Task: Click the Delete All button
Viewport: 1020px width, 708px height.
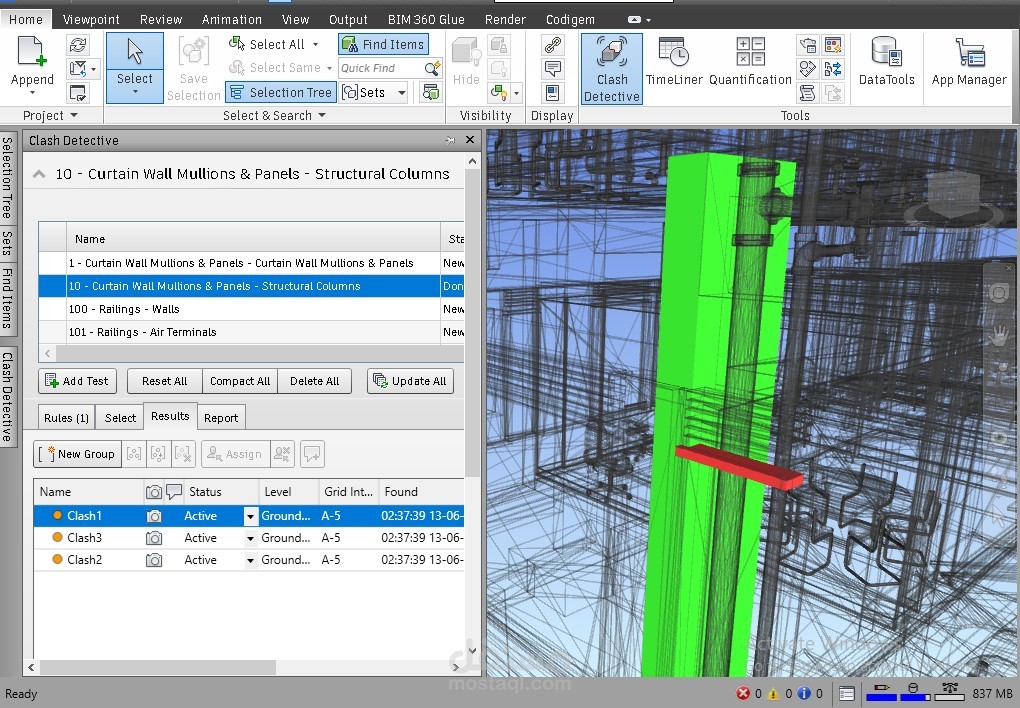Action: click(x=315, y=381)
